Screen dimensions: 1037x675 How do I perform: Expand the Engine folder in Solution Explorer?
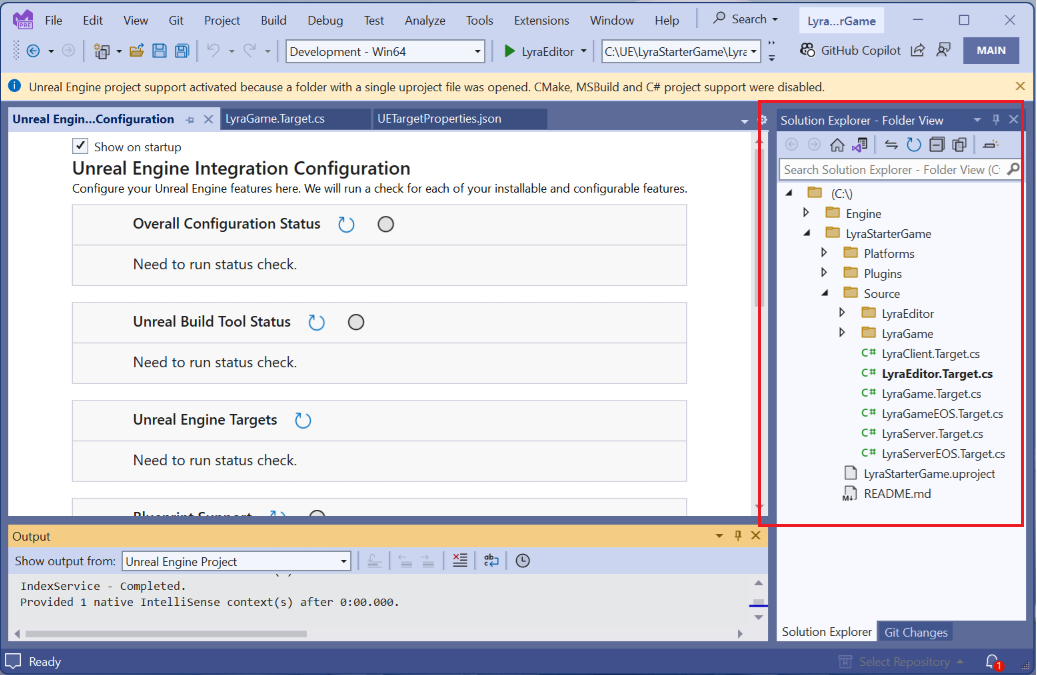806,213
